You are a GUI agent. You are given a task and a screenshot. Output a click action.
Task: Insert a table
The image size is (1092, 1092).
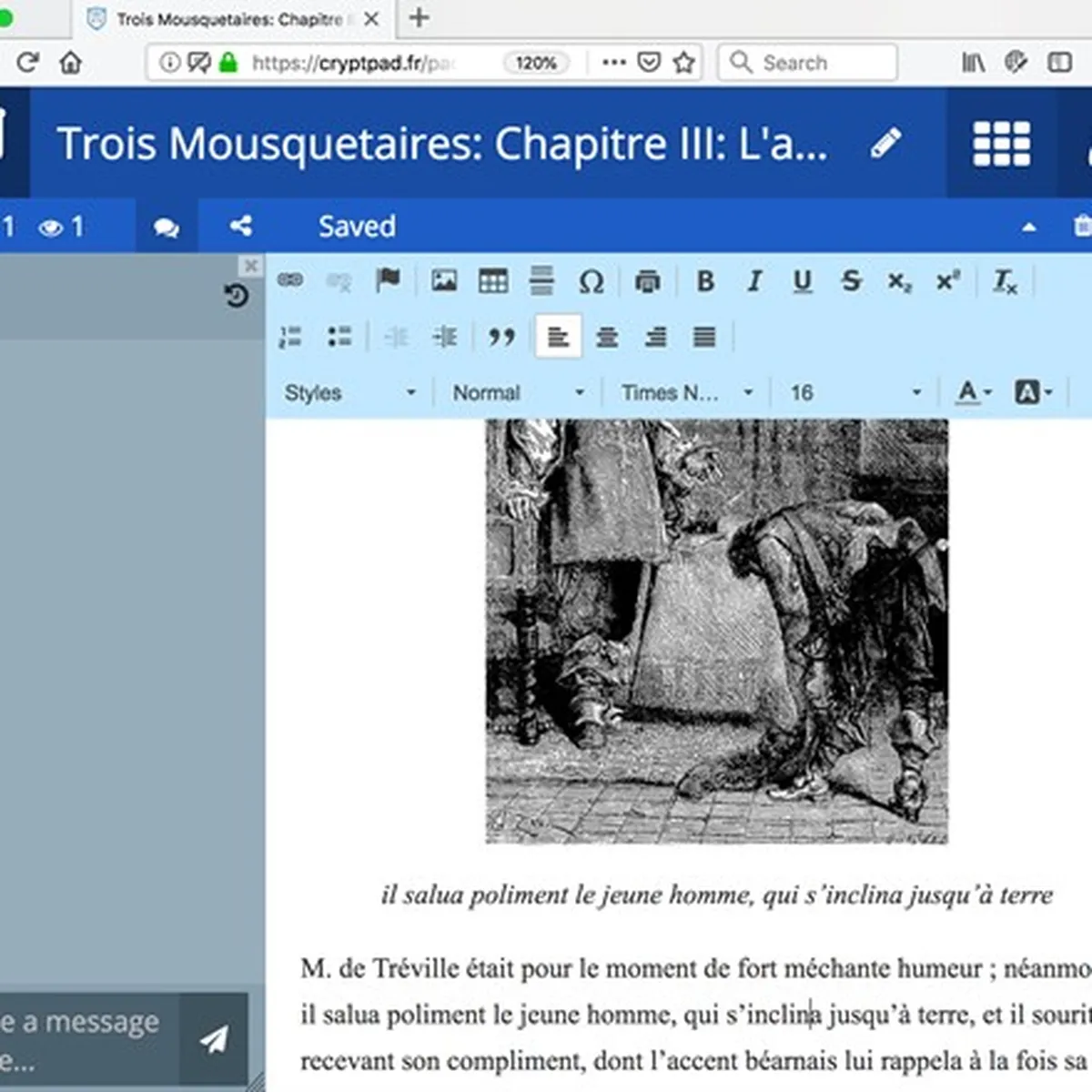pyautogui.click(x=493, y=280)
